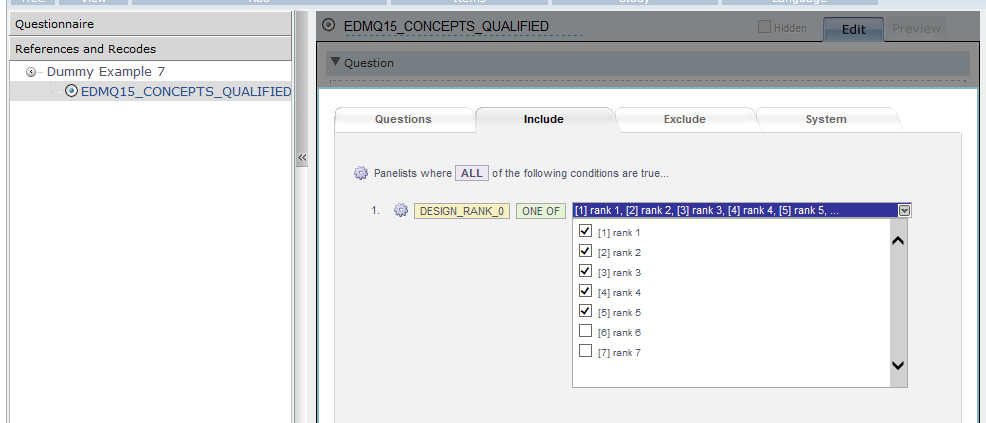986x423 pixels.
Task: Select EDMQ15_CONCEPTS_QUALIFIED in the tree
Action: pyautogui.click(x=186, y=92)
